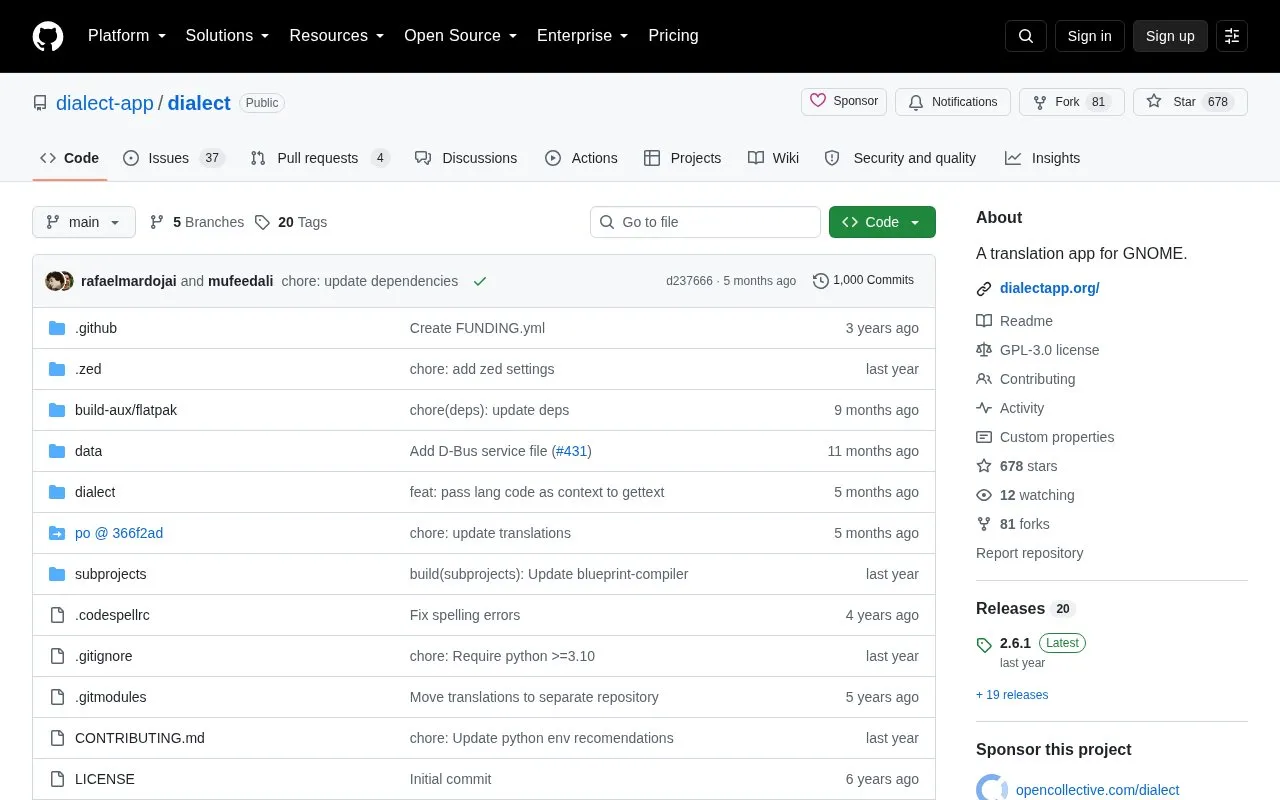The height and width of the screenshot is (800, 1280).
Task: Switch to the Issues tab
Action: 174,158
